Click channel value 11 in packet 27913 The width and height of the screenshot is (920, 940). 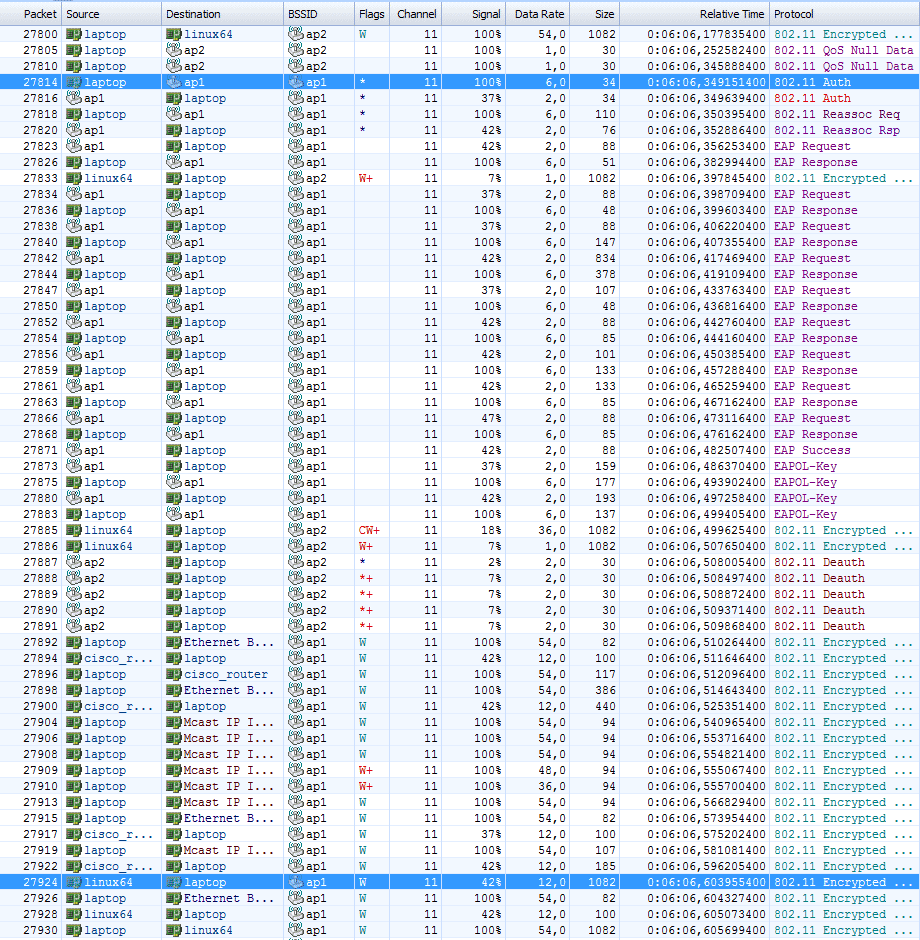[430, 802]
